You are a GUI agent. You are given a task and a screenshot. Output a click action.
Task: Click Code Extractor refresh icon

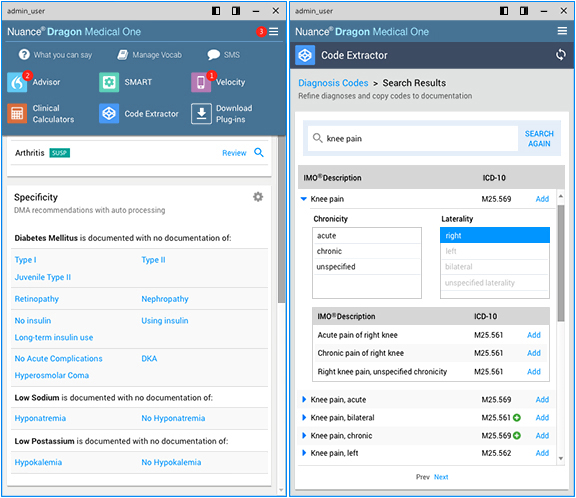561,55
